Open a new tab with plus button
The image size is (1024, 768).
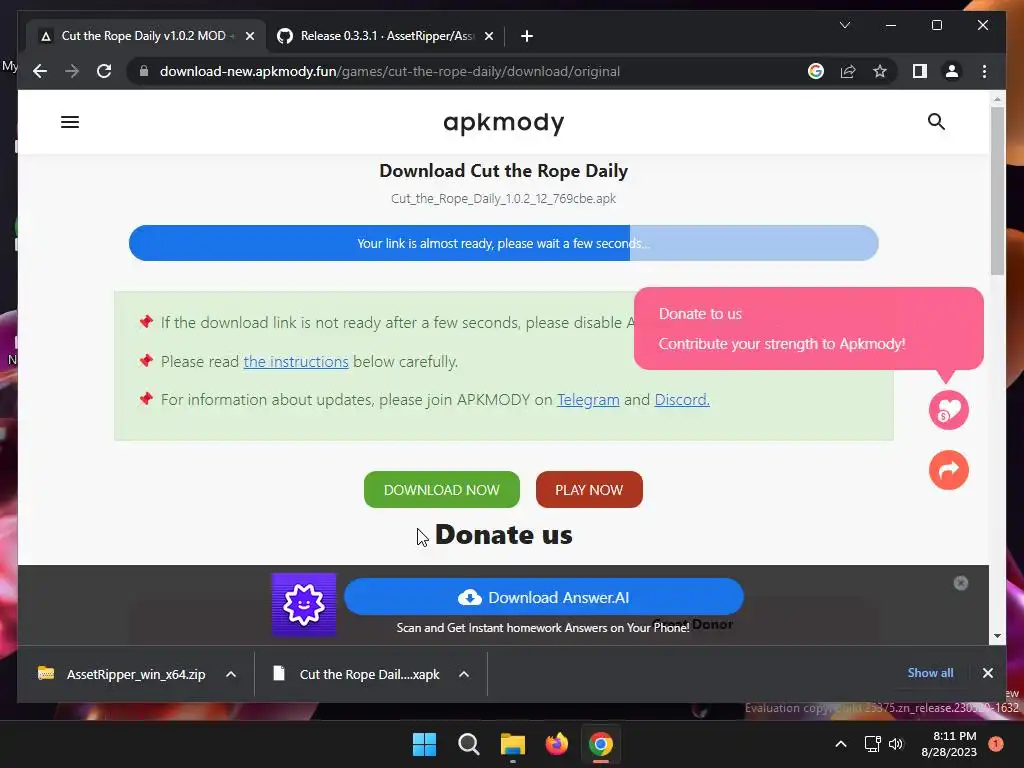pyautogui.click(x=527, y=36)
